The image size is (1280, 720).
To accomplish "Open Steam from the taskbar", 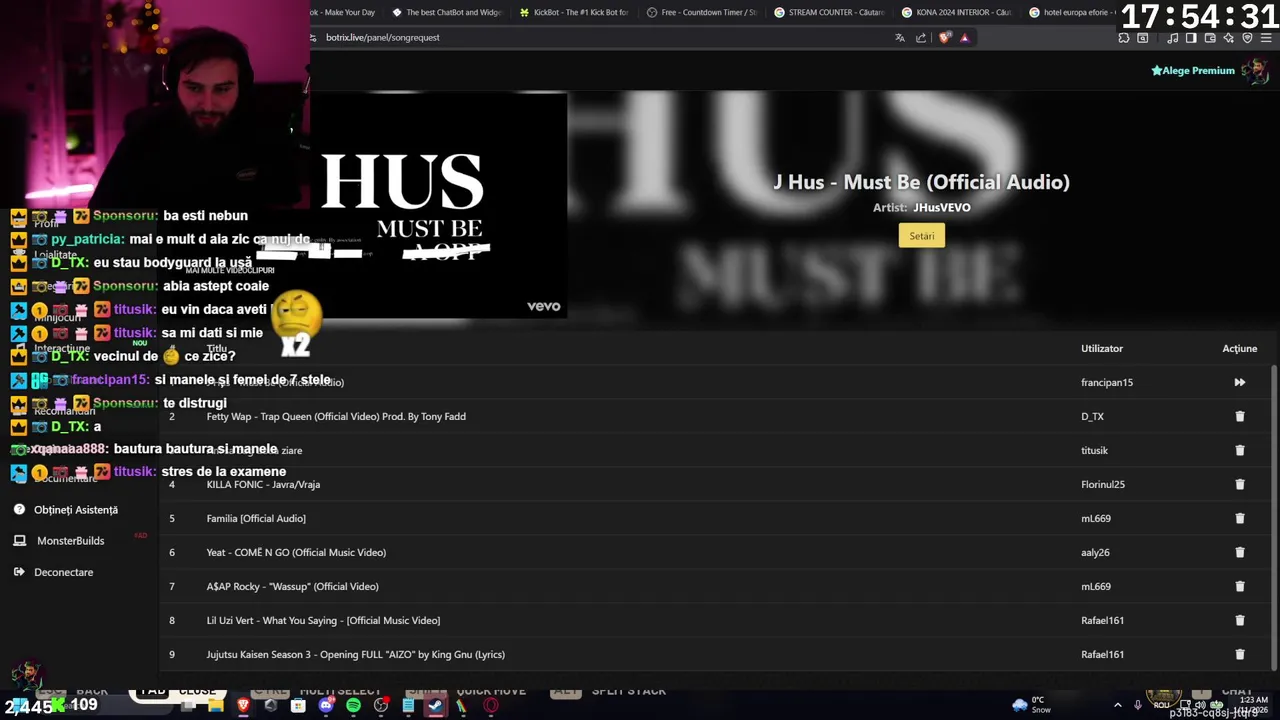I will (435, 705).
